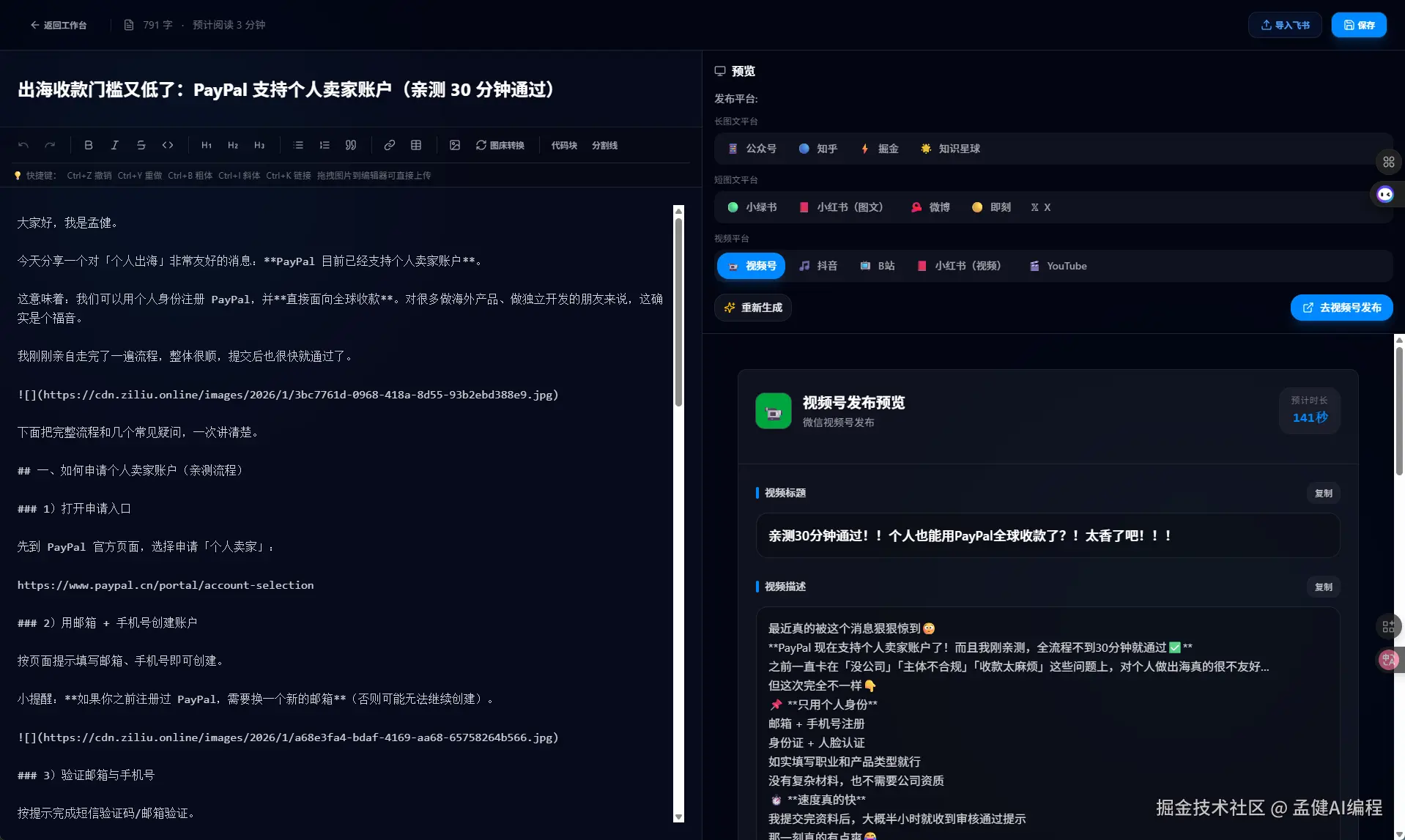1405x840 pixels.
Task: Select the 即刻 platform tab
Action: [x=992, y=207]
